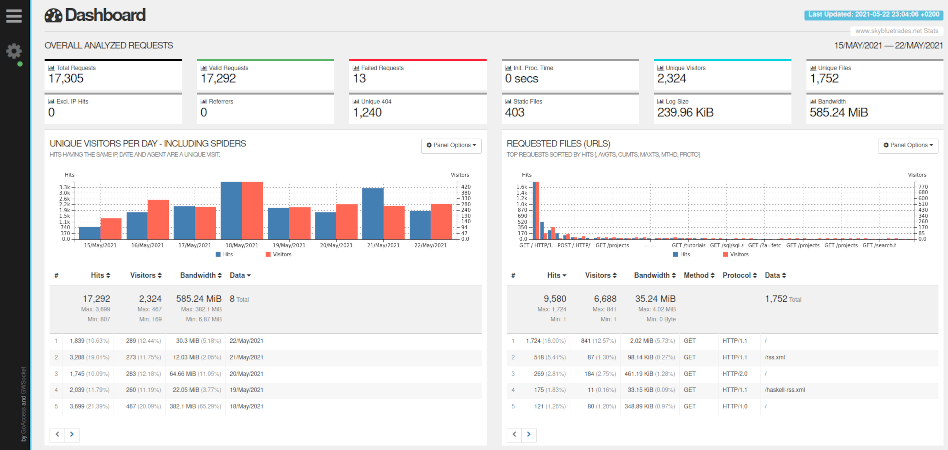Click the Last Updated timestamp badge

click(x=873, y=16)
